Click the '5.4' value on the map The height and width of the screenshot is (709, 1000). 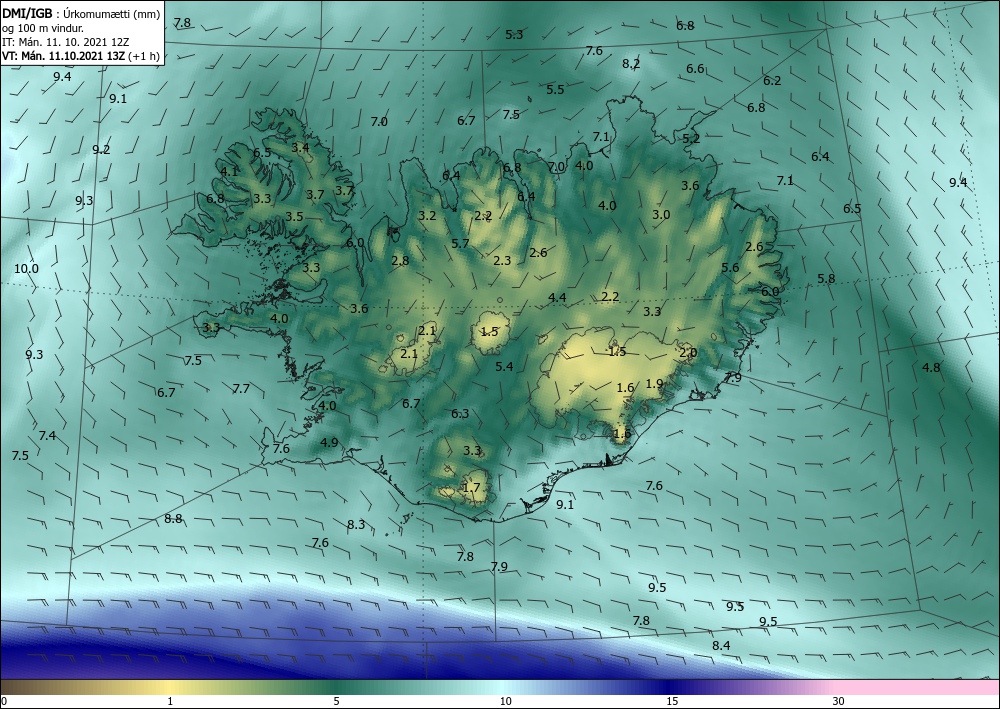click(504, 367)
